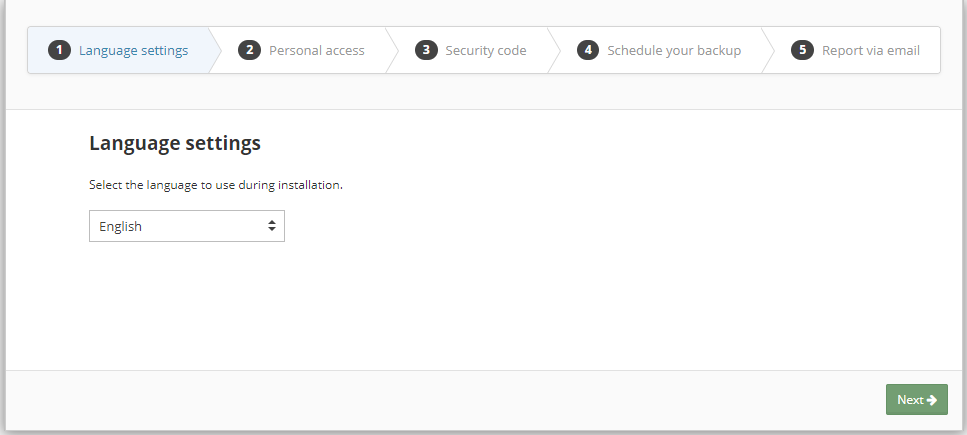Go to the Personal access step
967x435 pixels.
[x=316, y=50]
